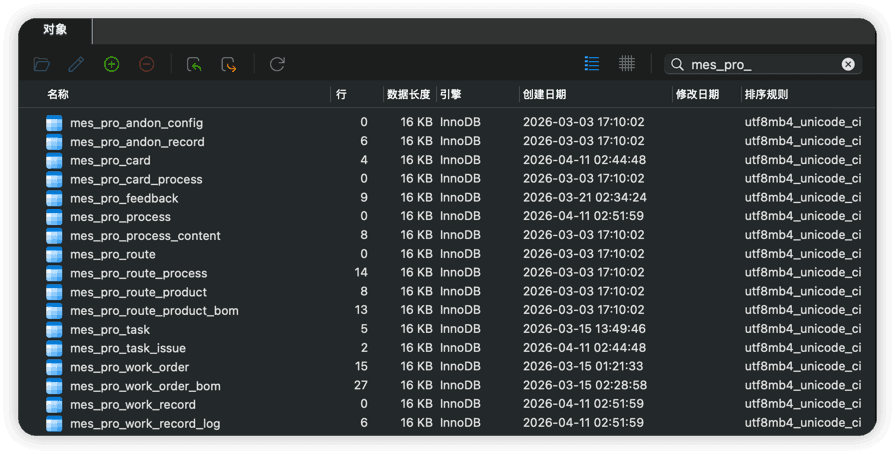This screenshot has width=895, height=454.
Task: Click the green new table plus icon
Action: [111, 64]
